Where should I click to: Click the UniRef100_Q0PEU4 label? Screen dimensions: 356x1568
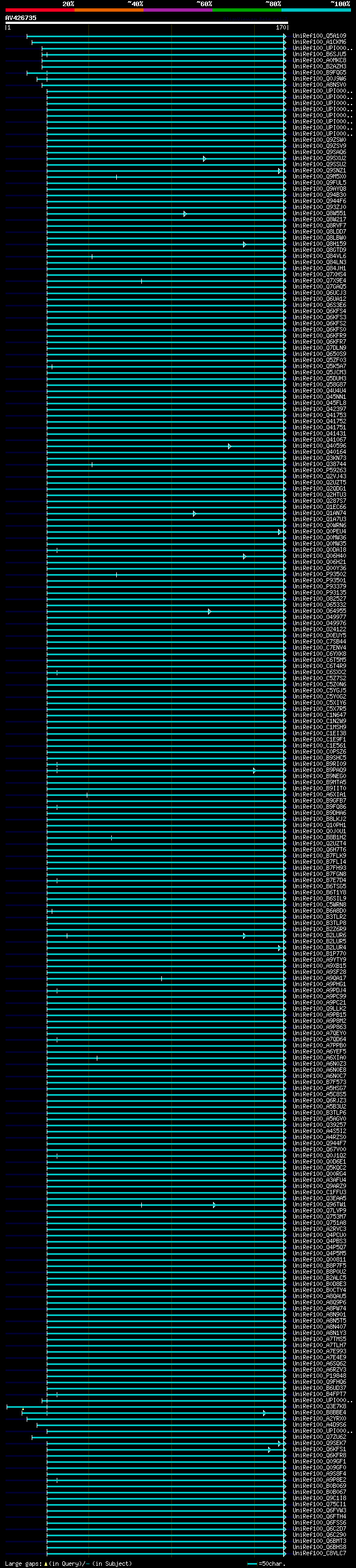coord(319,531)
